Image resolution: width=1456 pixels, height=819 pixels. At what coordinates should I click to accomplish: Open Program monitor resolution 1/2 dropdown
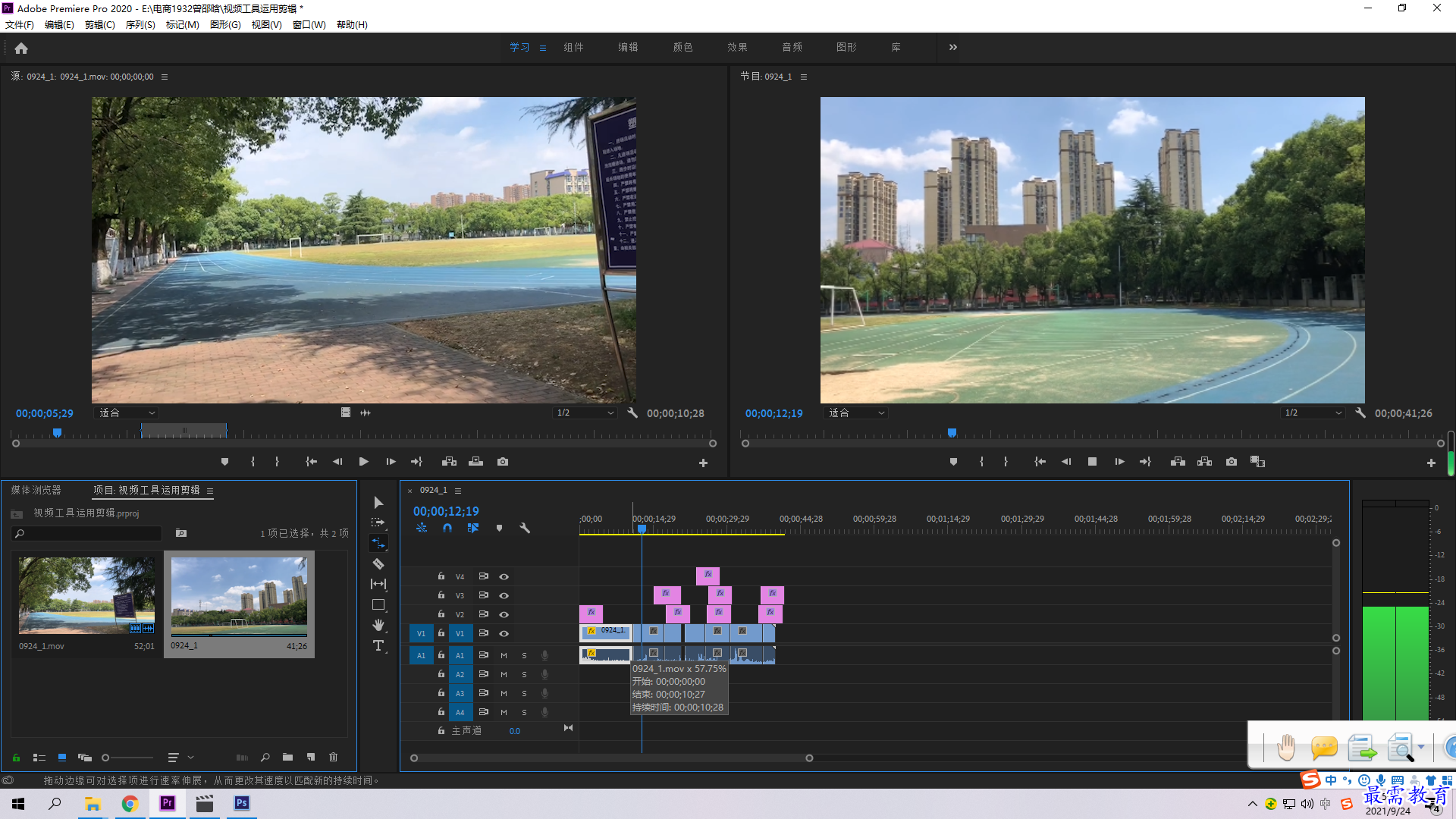(1313, 413)
